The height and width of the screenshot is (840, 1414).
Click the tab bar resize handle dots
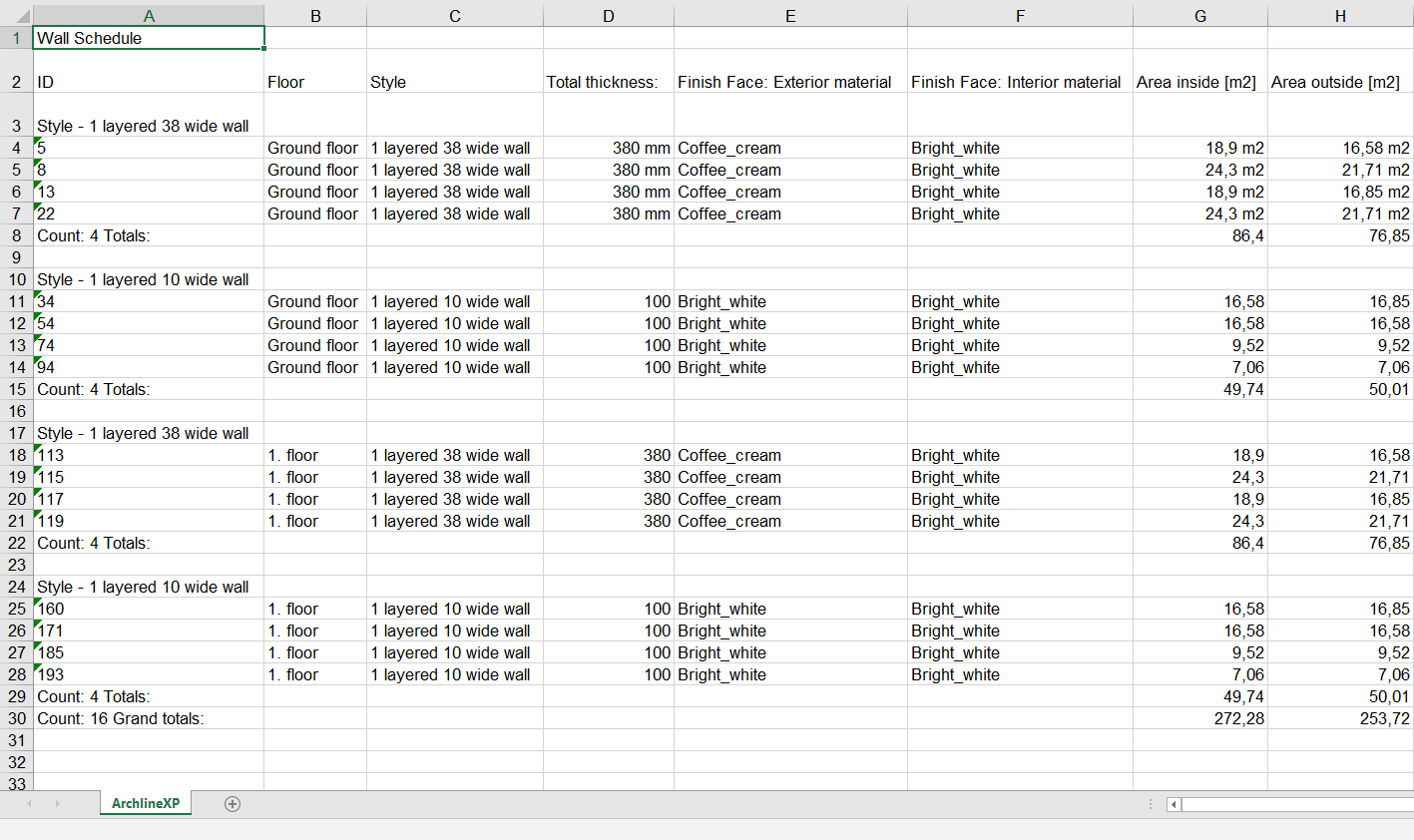(x=1151, y=804)
